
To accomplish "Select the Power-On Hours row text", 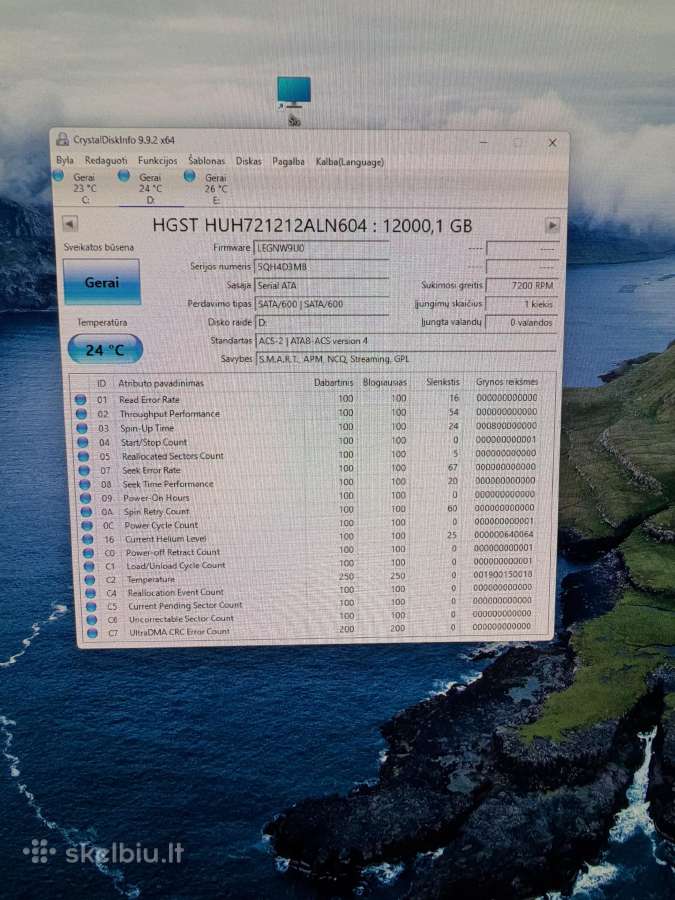I will coord(156,498).
